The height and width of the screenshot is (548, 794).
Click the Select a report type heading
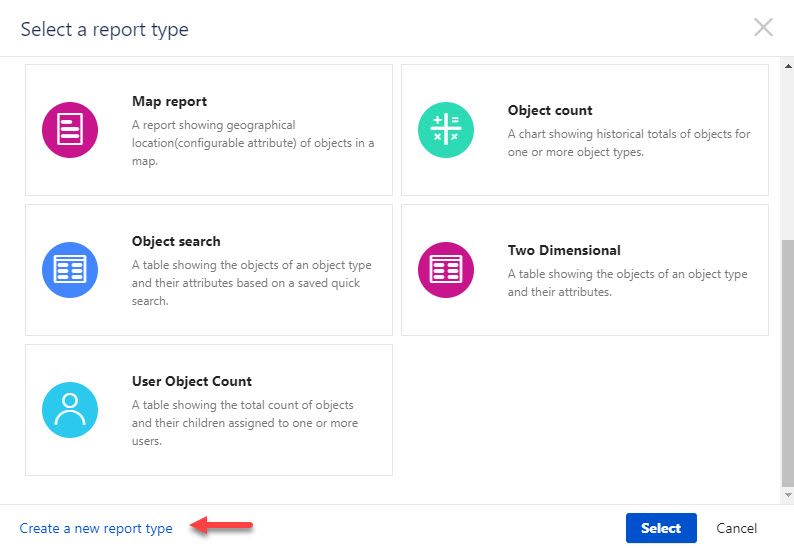pyautogui.click(x=105, y=29)
